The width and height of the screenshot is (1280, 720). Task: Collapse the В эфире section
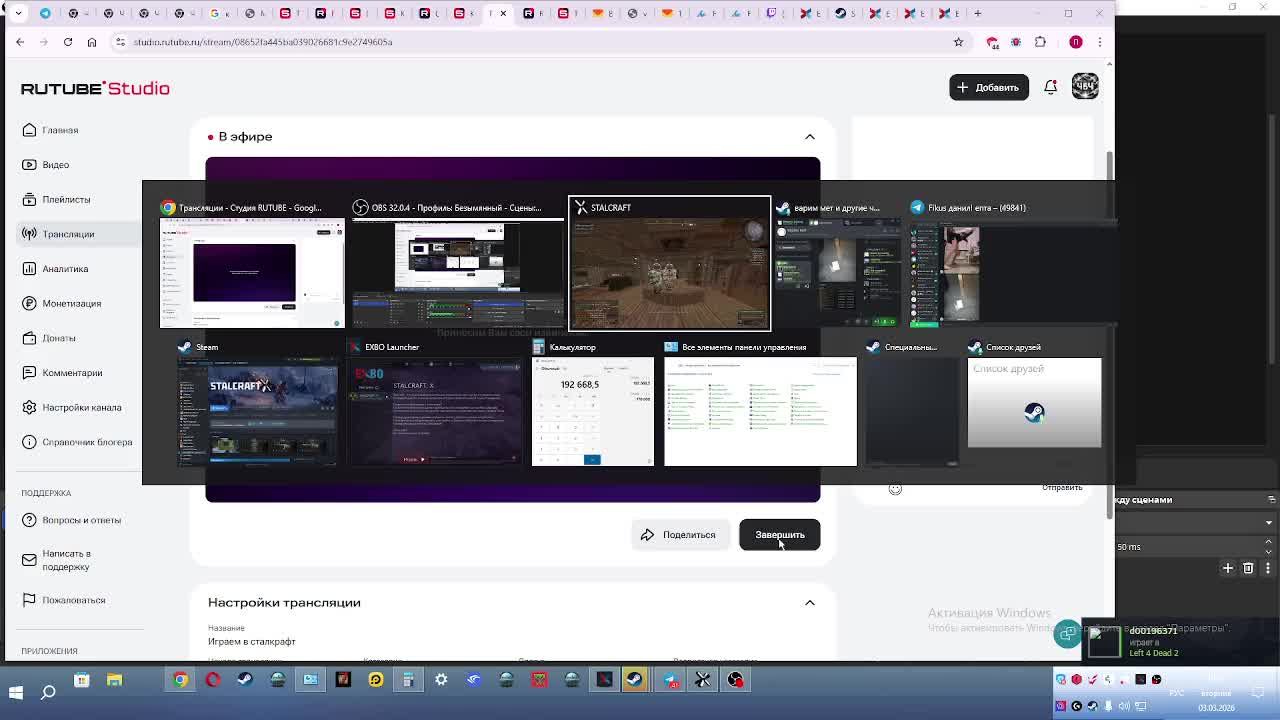(810, 137)
